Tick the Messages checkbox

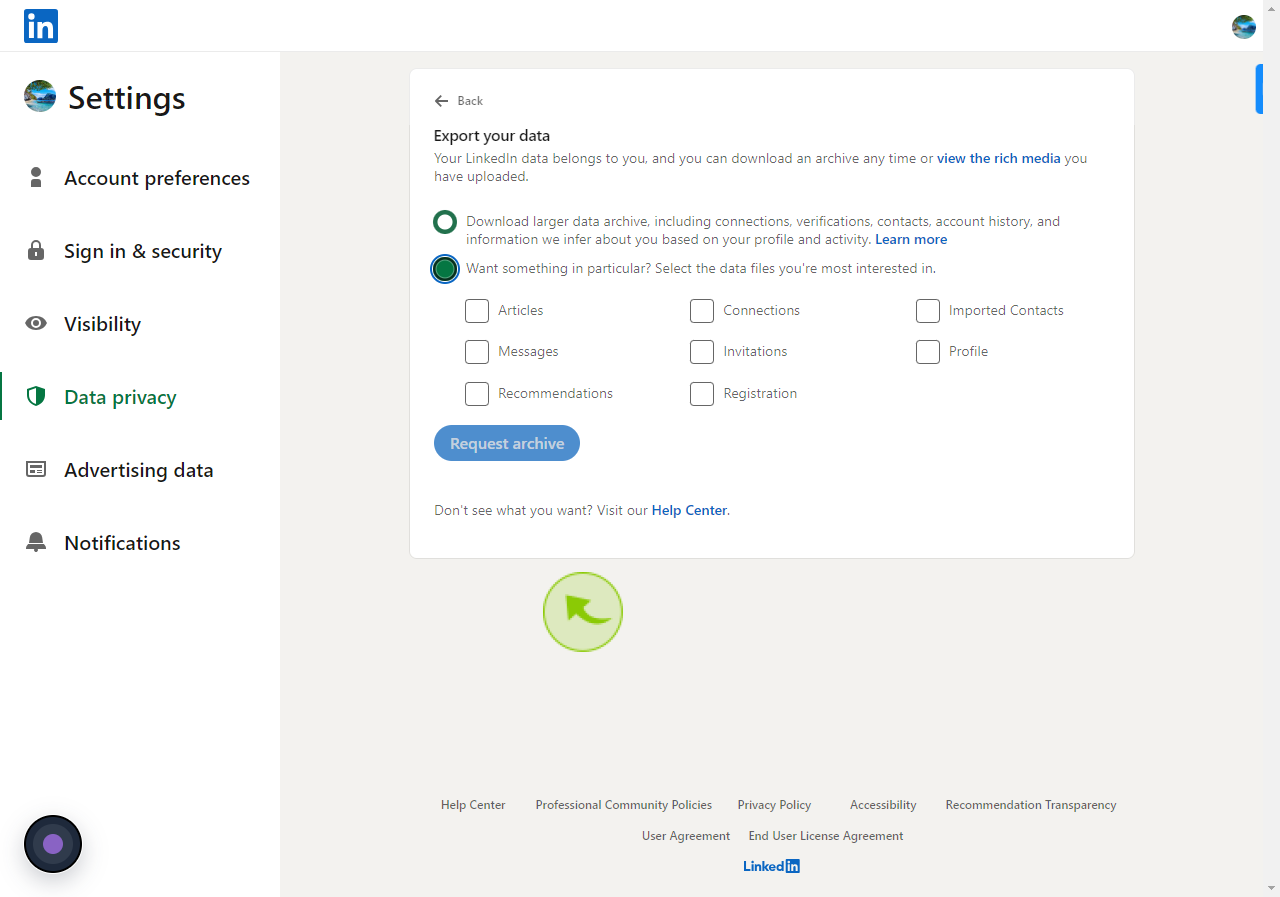(477, 352)
